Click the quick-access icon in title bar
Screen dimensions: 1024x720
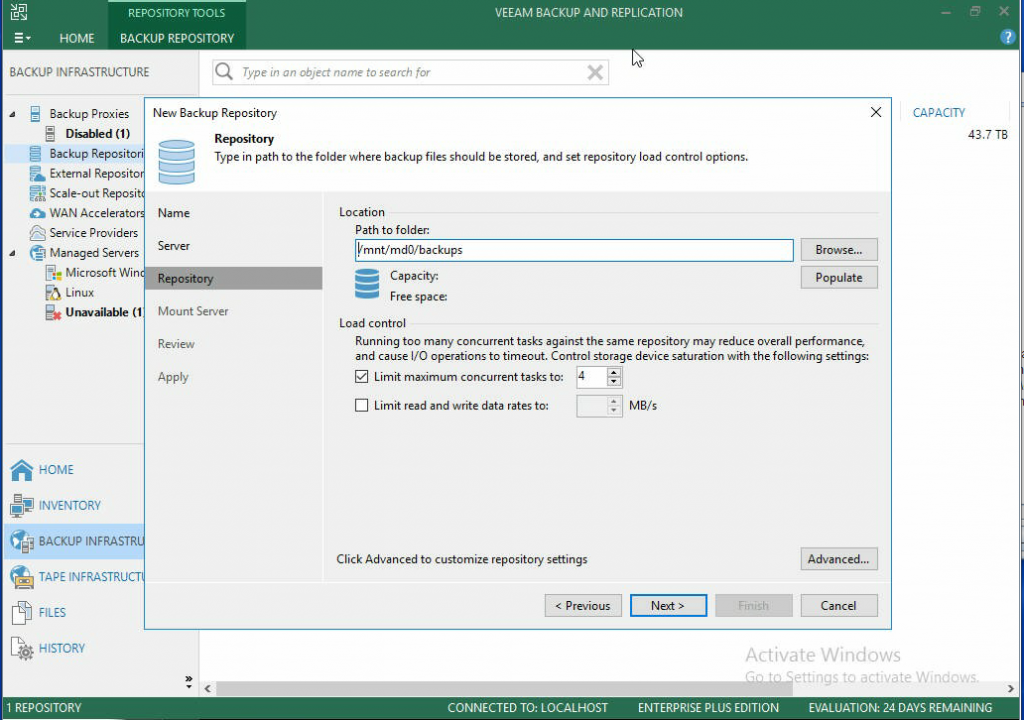click(19, 12)
